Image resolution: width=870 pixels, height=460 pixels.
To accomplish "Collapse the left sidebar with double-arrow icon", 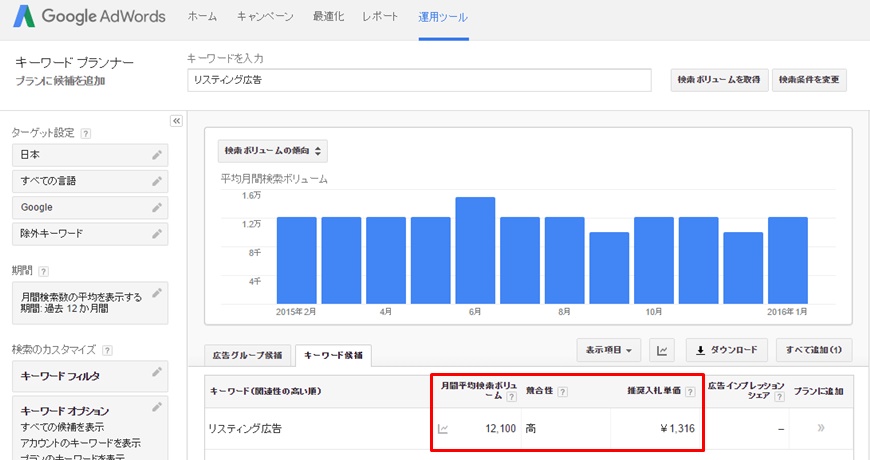I will tap(177, 120).
